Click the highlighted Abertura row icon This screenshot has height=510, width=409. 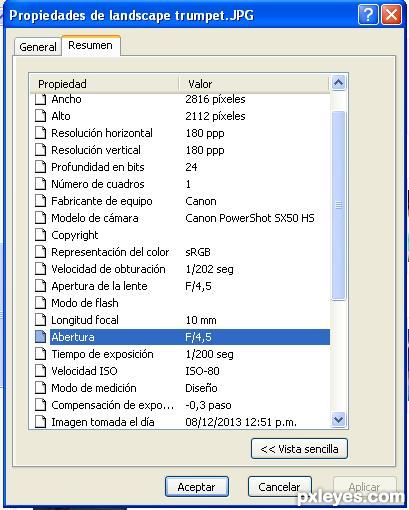click(x=40, y=337)
